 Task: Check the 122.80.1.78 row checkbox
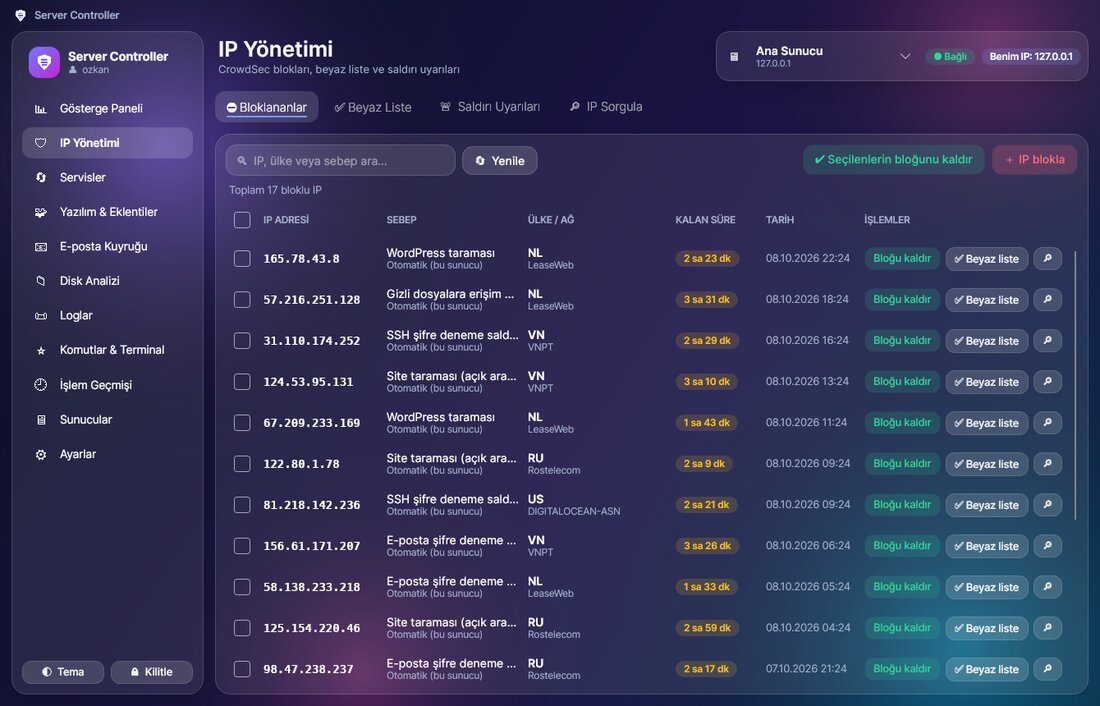(x=242, y=464)
